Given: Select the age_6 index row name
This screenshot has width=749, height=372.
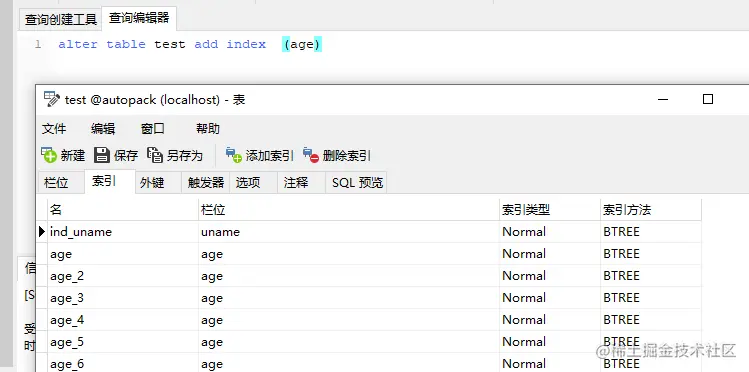Looking at the screenshot, I should pyautogui.click(x=123, y=364).
